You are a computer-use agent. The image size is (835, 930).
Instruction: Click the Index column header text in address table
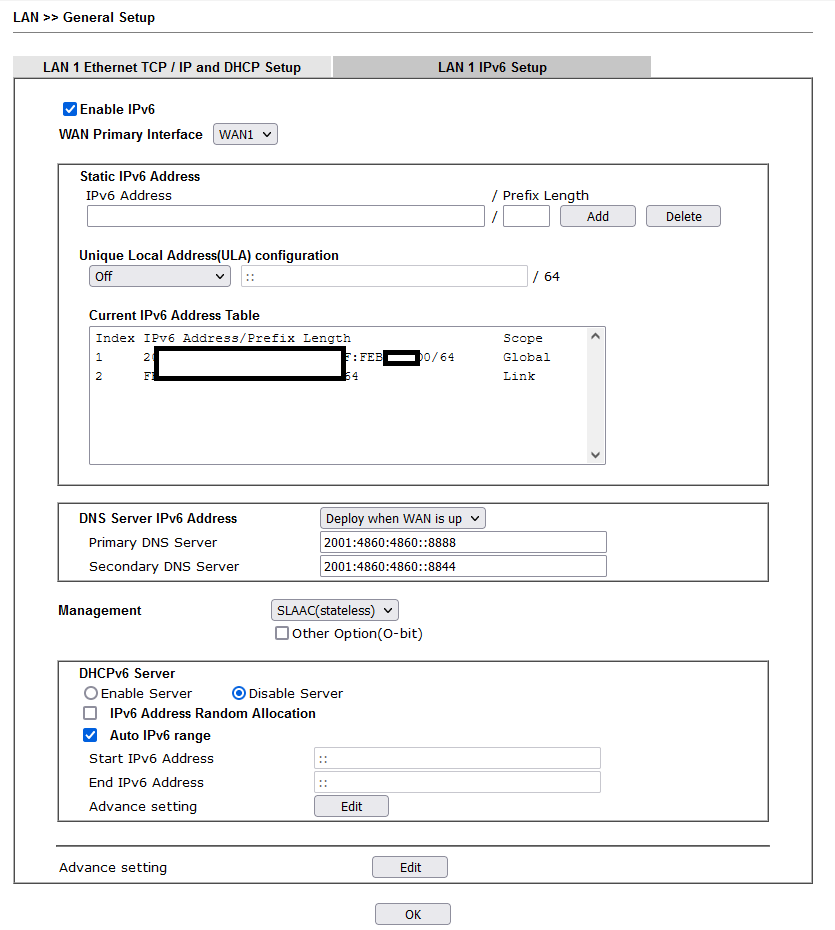click(x=115, y=338)
